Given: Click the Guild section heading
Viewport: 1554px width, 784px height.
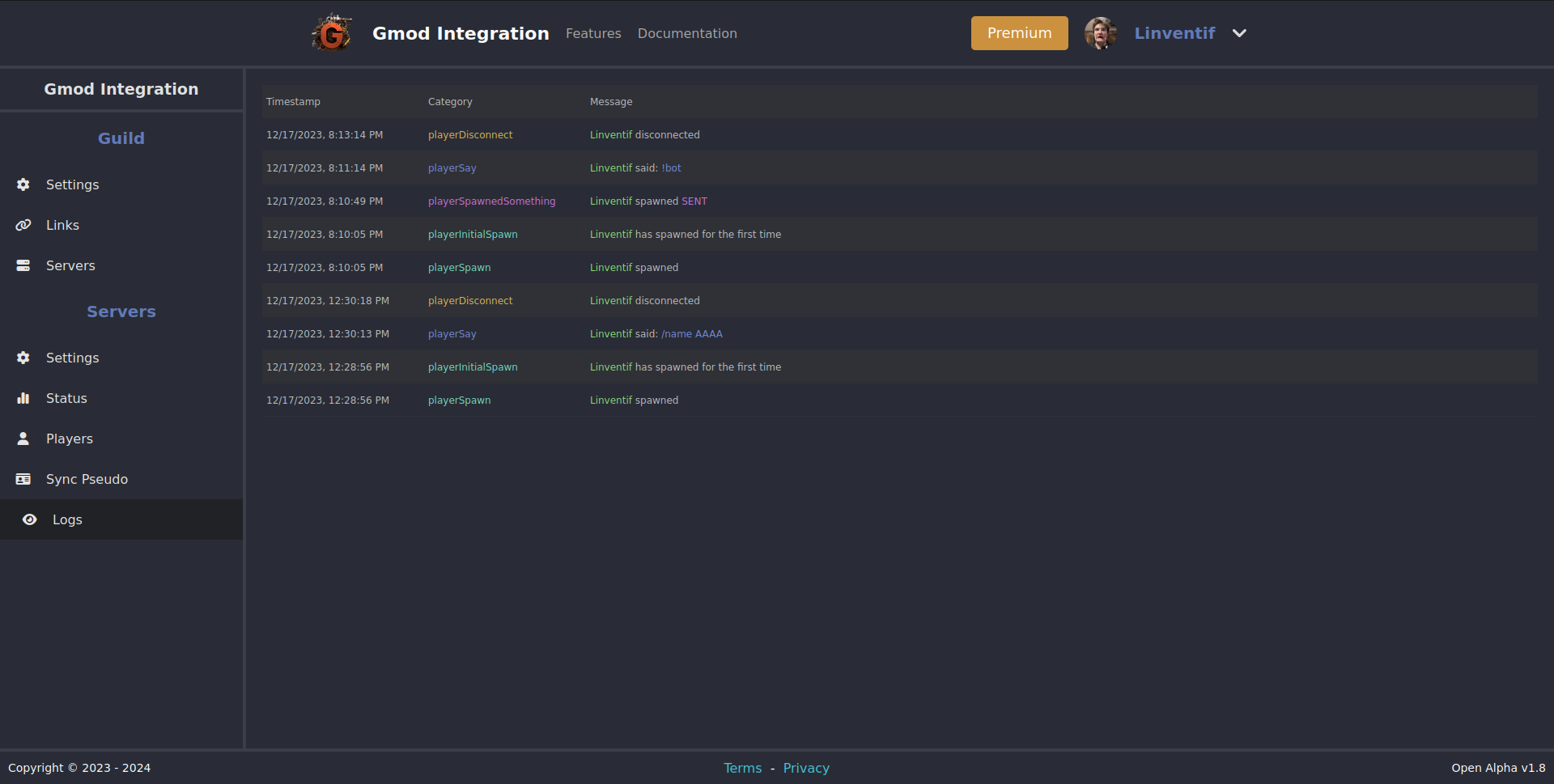Looking at the screenshot, I should [121, 138].
